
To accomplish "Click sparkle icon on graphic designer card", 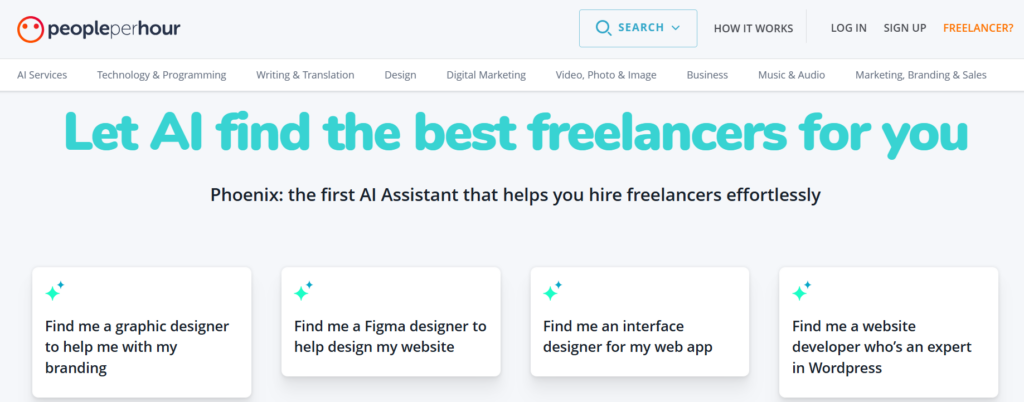I will (55, 291).
